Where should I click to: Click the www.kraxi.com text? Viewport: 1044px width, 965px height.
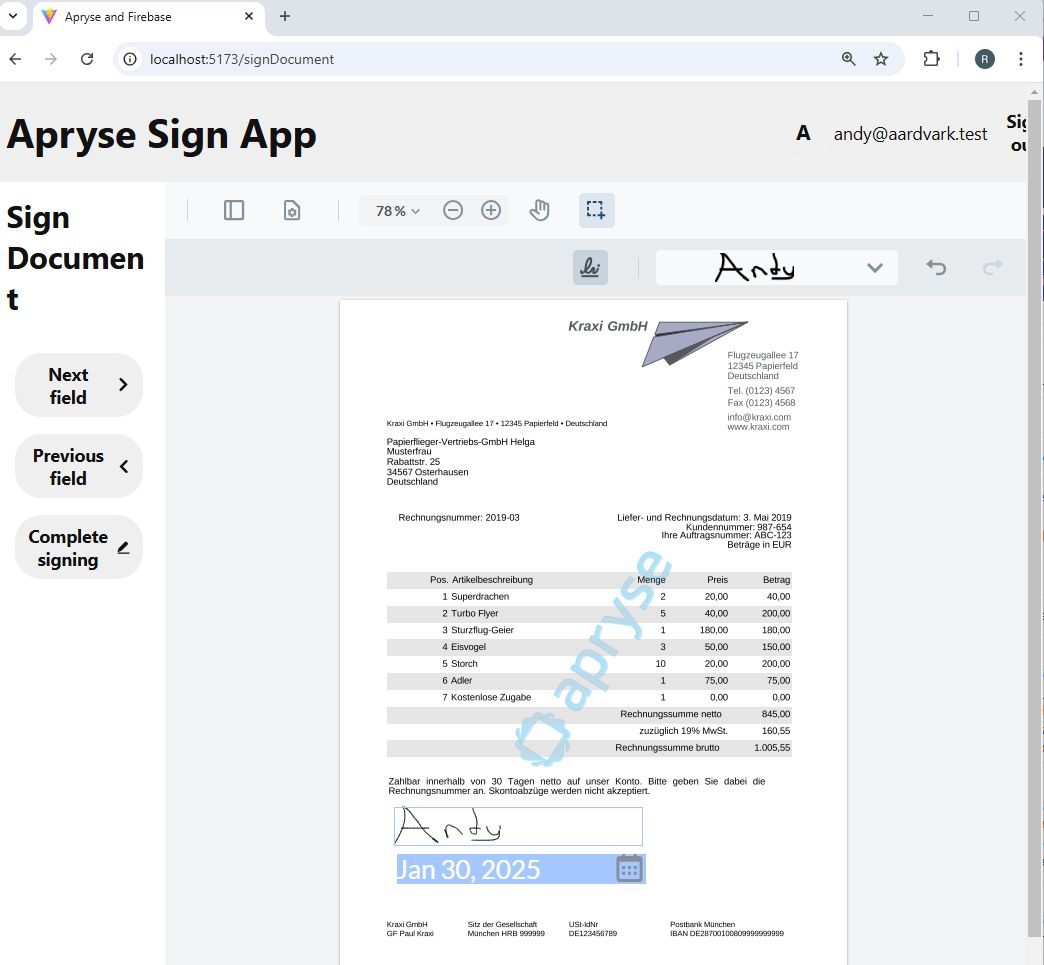[x=758, y=427]
